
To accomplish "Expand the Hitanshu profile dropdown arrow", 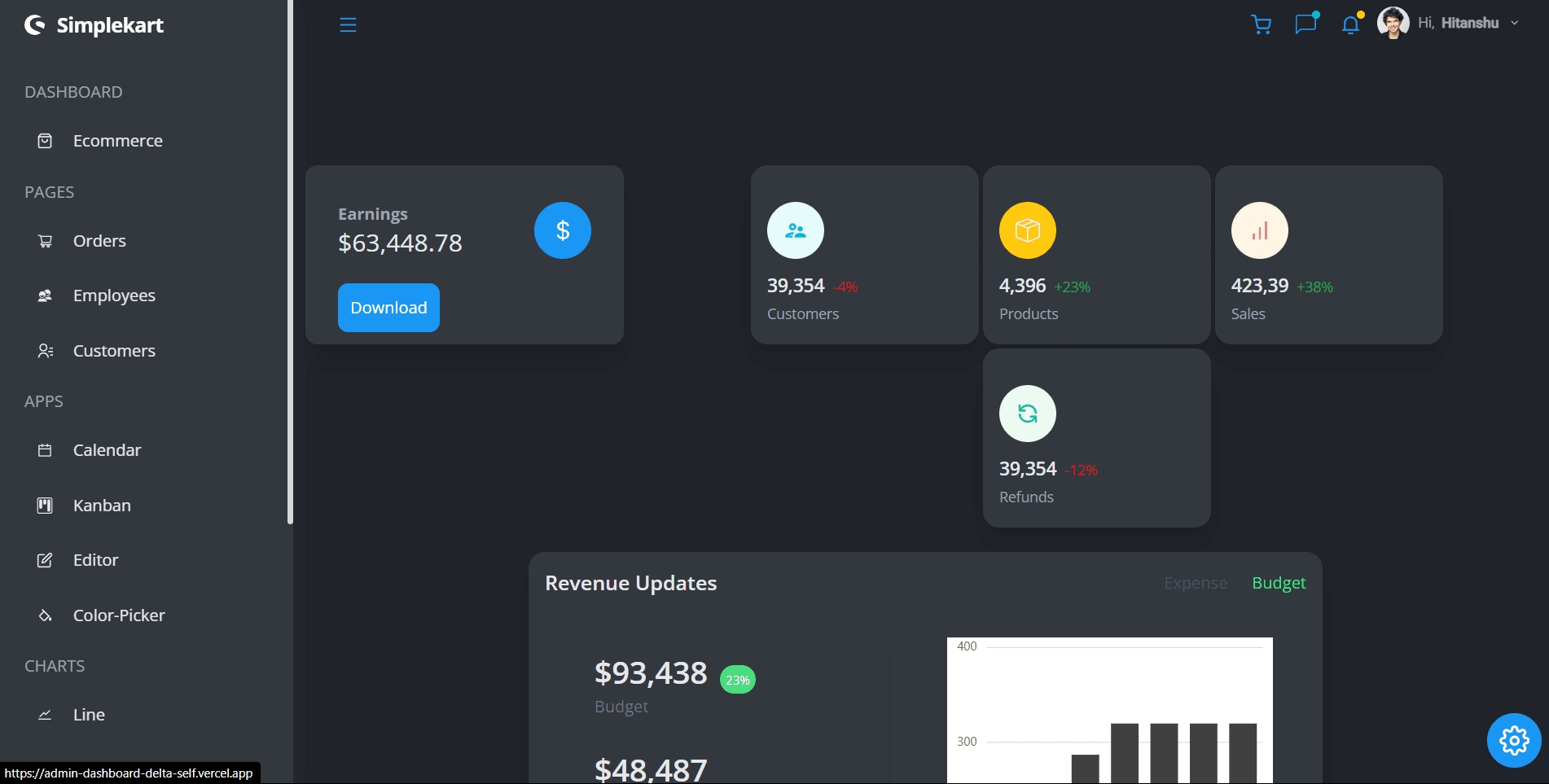I will (x=1515, y=23).
